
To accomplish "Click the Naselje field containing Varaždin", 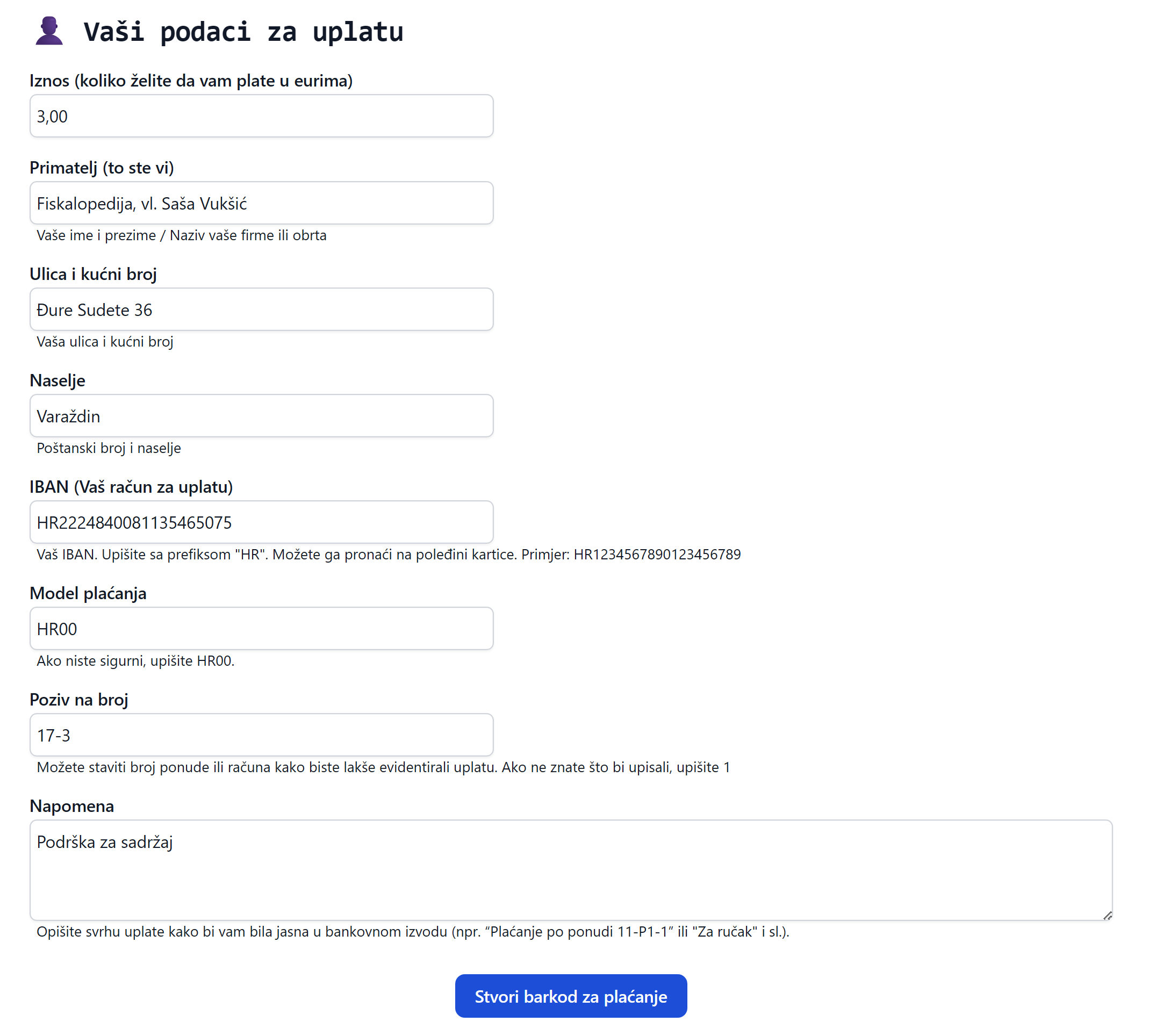I will coord(261,416).
